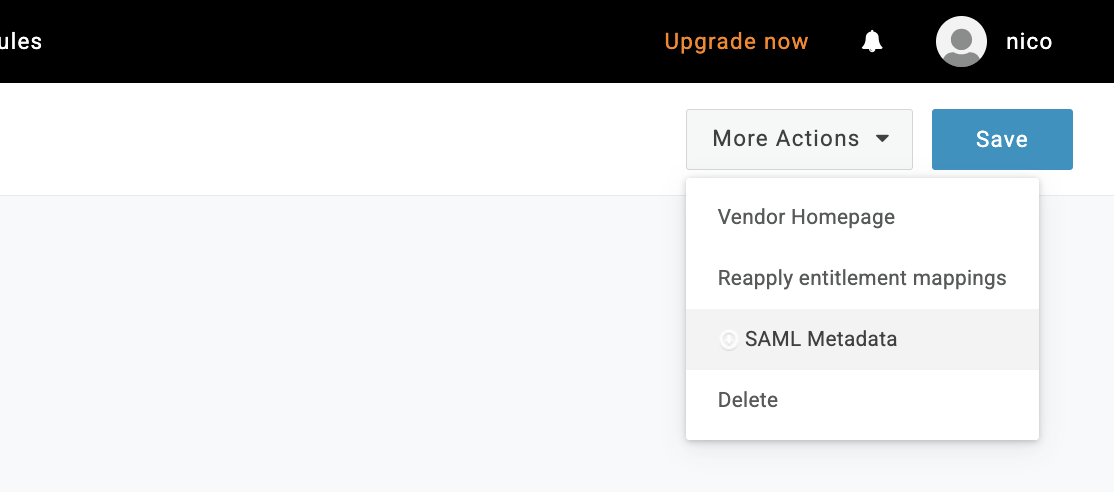Open the partially visible 'ules' navigation tab
The width and height of the screenshot is (1114, 492).
point(20,41)
